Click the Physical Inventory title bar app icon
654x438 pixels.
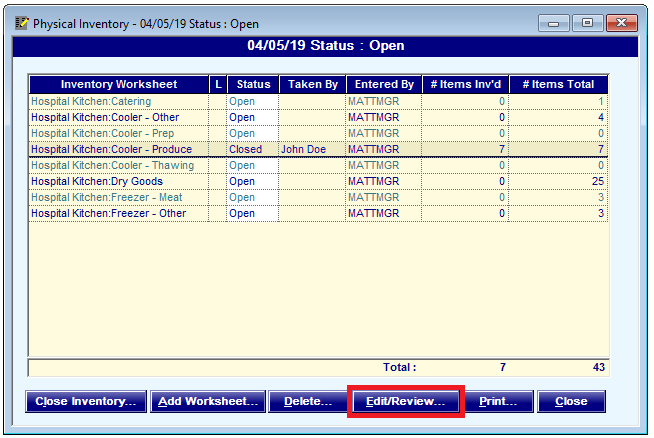[x=21, y=22]
